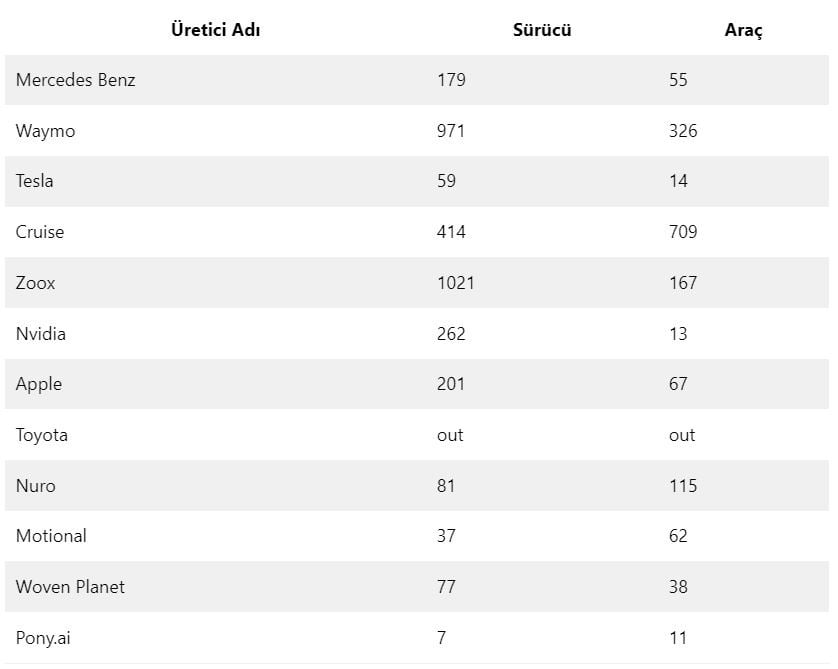This screenshot has width=838, height=669.
Task: Click the Üretici Adı column header
Action: [x=216, y=30]
